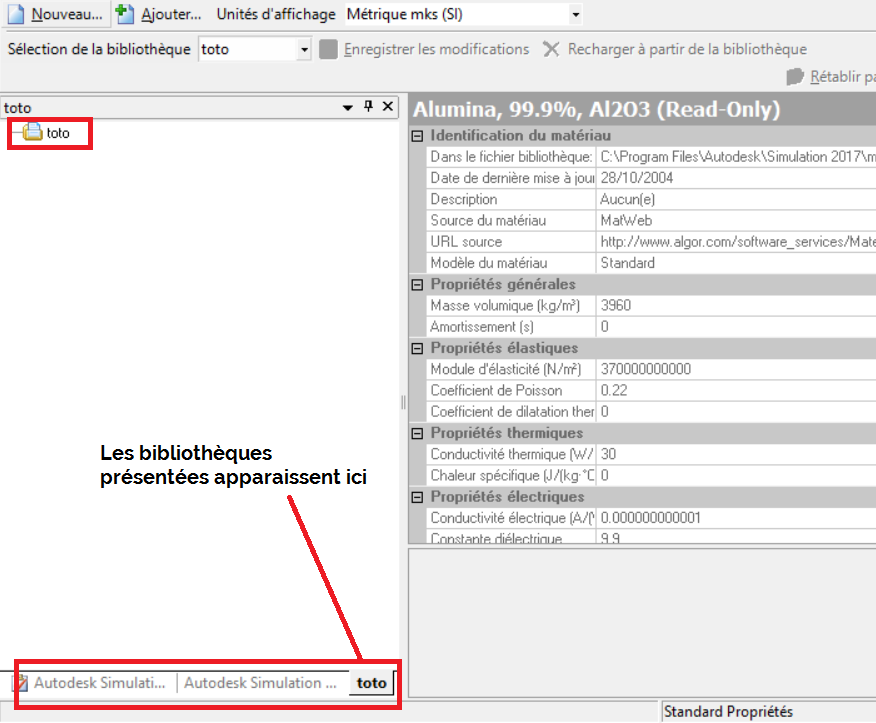Click the Ajouter green plus icon
The image size is (876, 723).
[x=125, y=15]
